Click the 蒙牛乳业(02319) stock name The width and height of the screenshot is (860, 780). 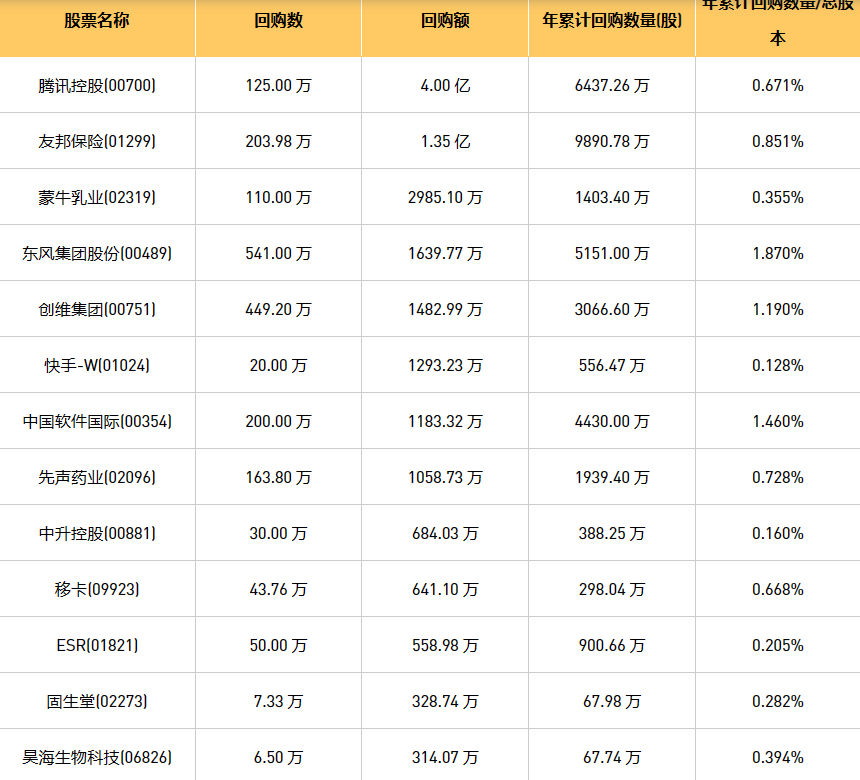[97, 198]
